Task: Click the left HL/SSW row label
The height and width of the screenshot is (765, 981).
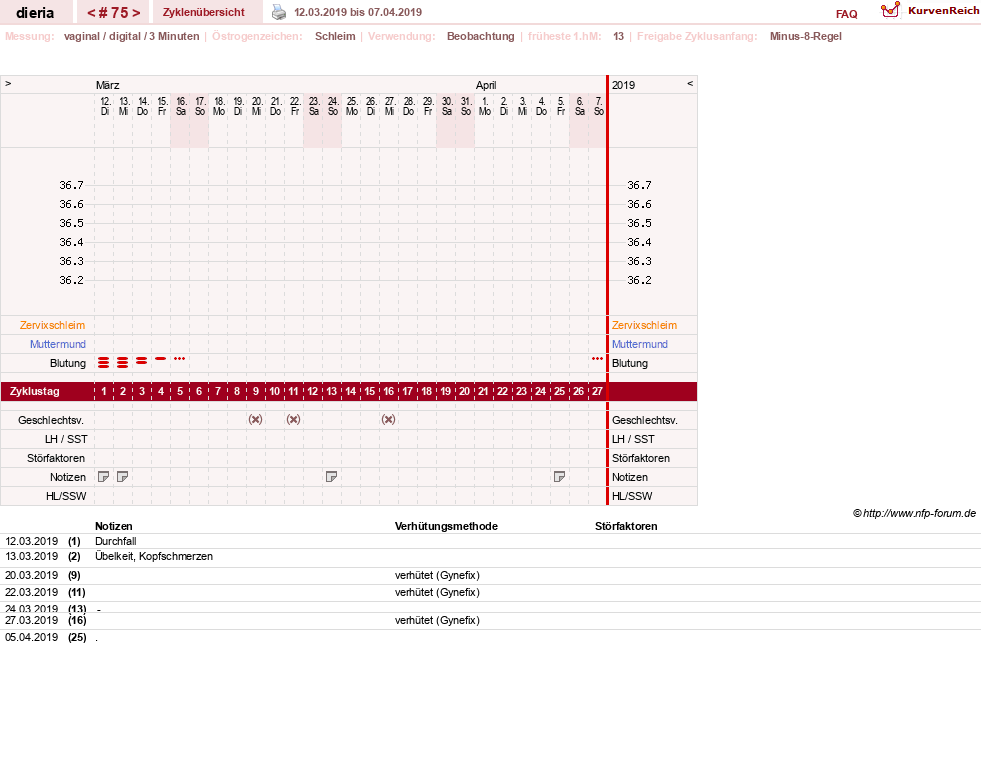Action: 66,497
